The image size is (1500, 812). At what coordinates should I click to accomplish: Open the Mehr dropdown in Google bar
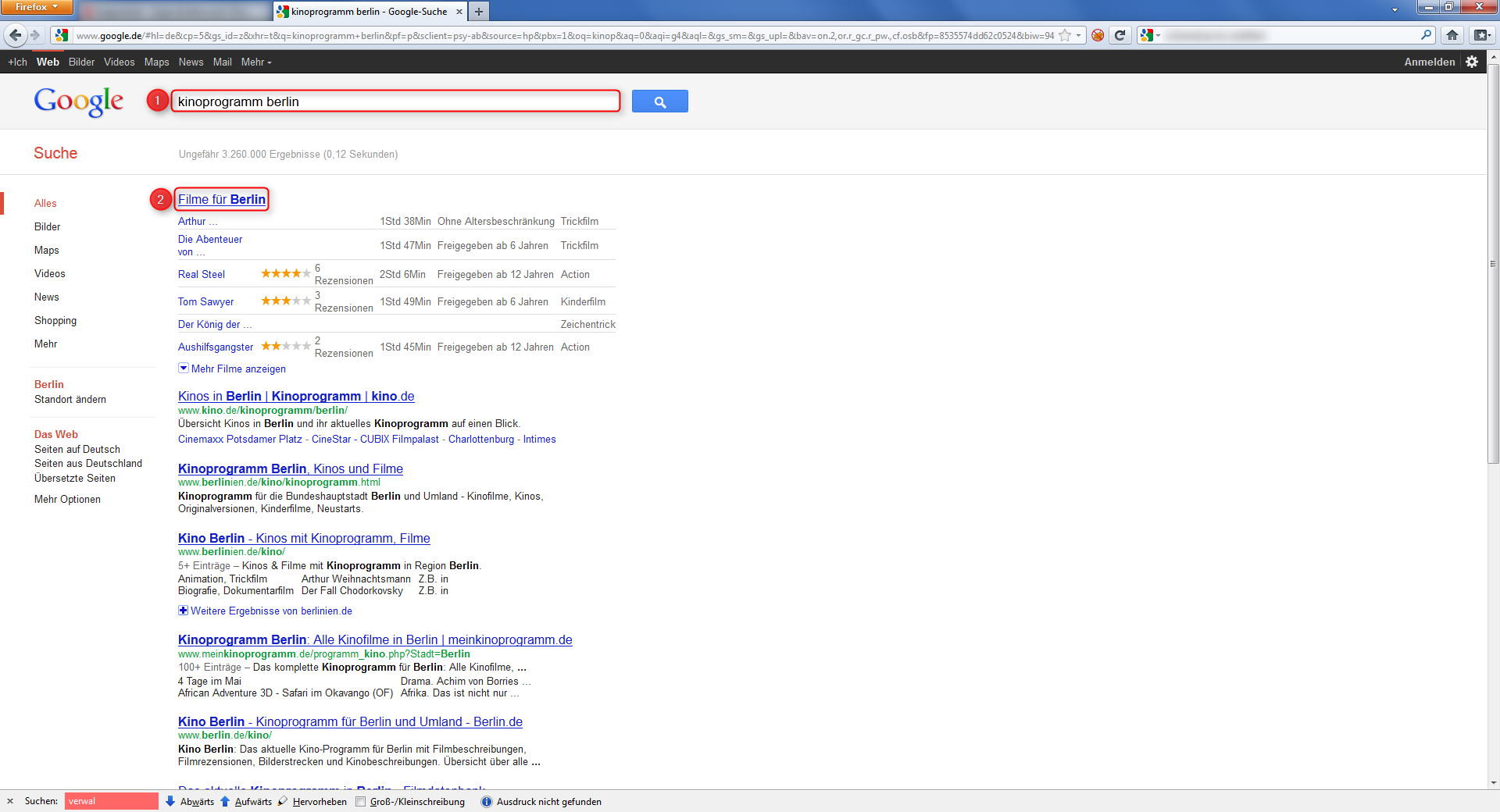255,62
